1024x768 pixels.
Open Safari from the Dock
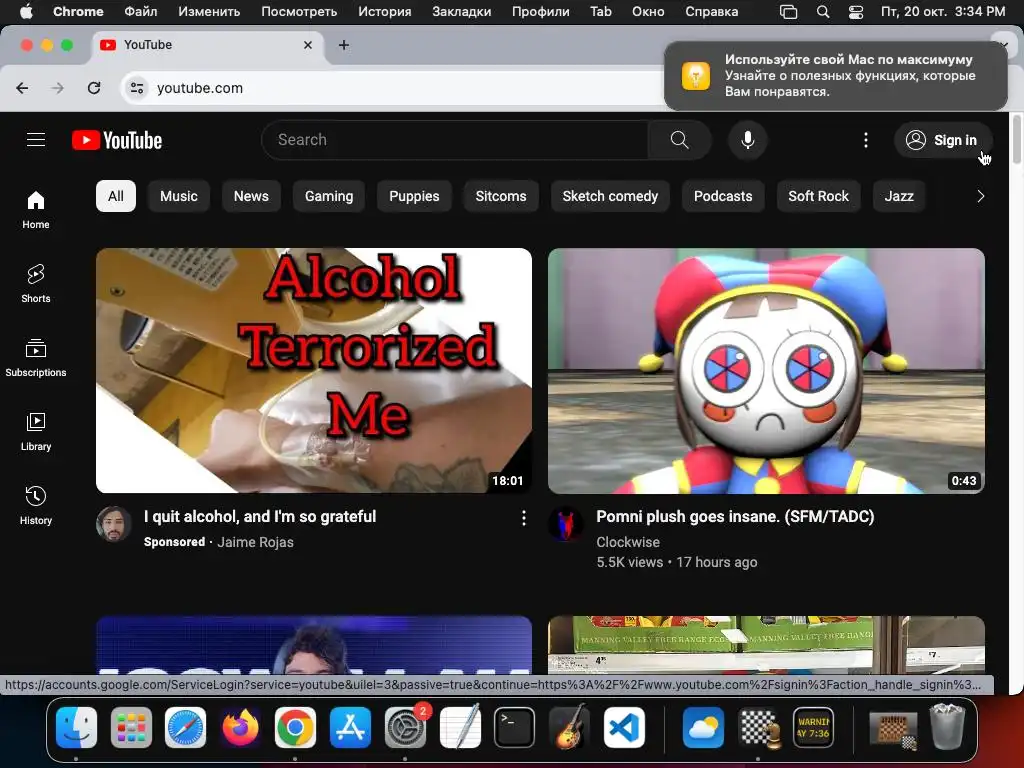[185, 727]
